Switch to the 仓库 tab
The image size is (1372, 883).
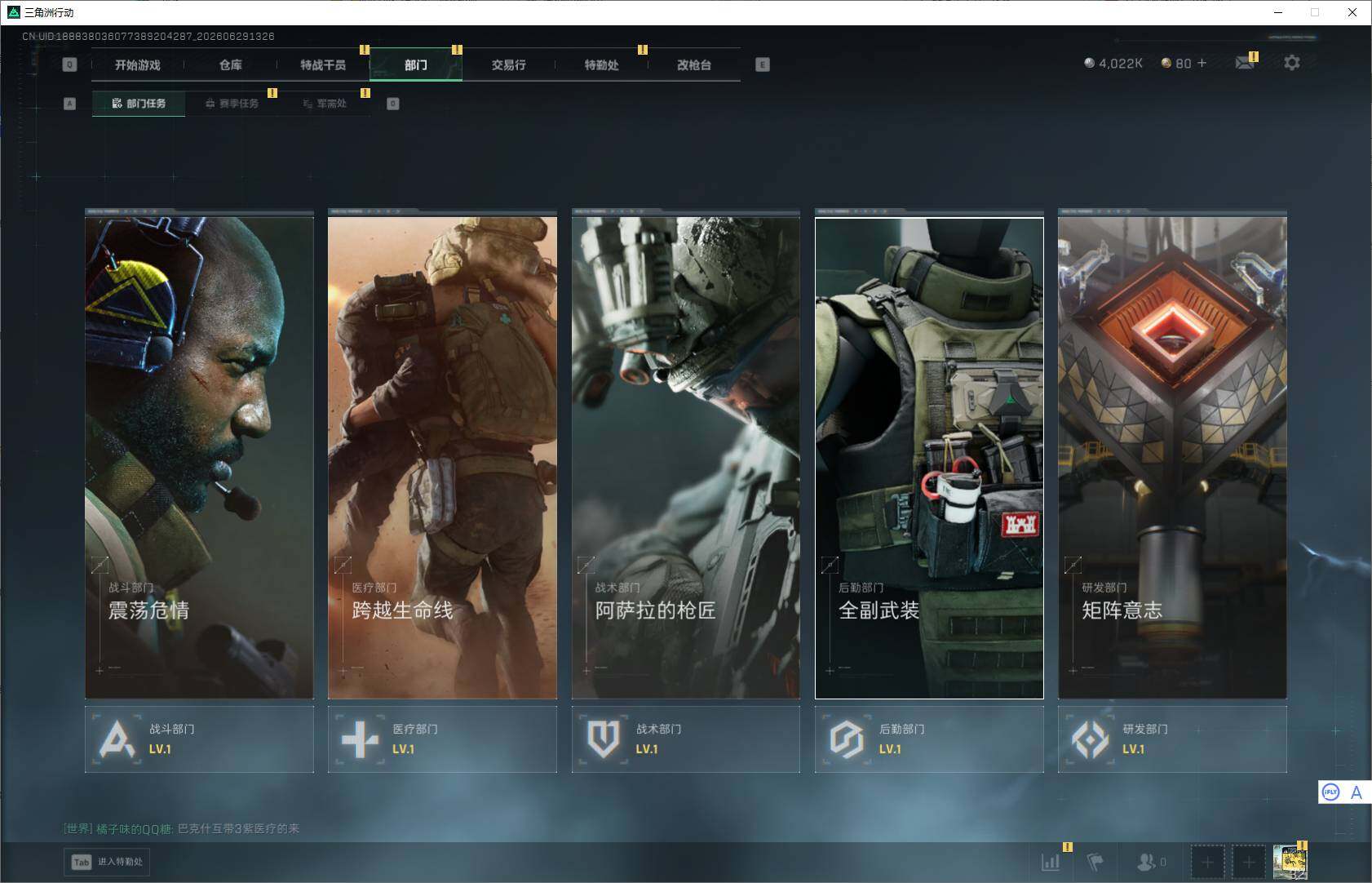pos(231,64)
